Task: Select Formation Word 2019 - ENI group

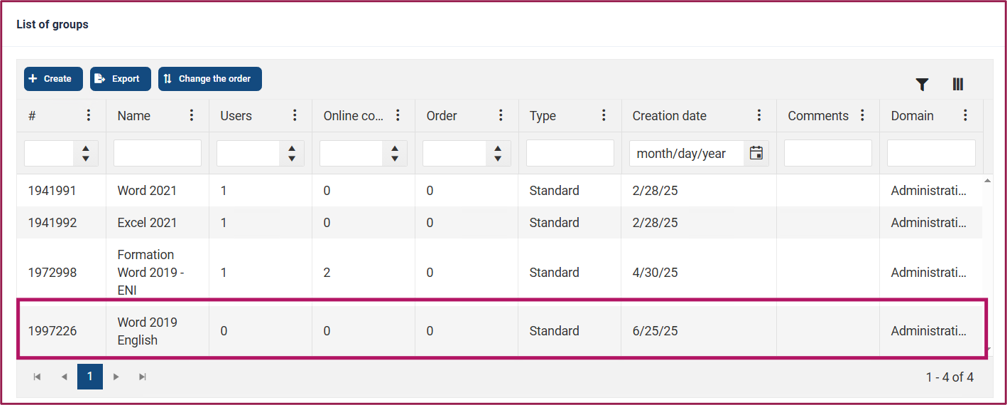Action: point(151,273)
